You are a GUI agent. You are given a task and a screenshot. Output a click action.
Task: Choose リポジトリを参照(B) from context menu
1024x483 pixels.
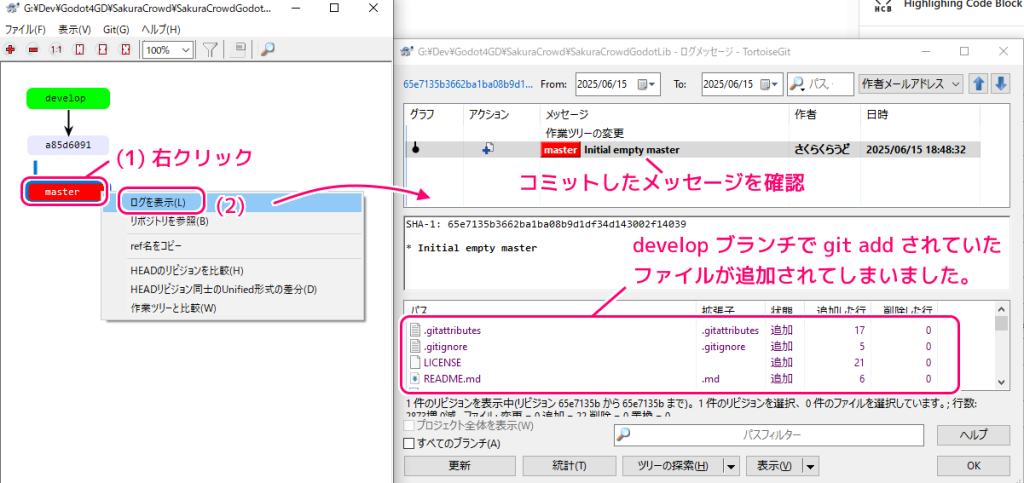(169, 221)
